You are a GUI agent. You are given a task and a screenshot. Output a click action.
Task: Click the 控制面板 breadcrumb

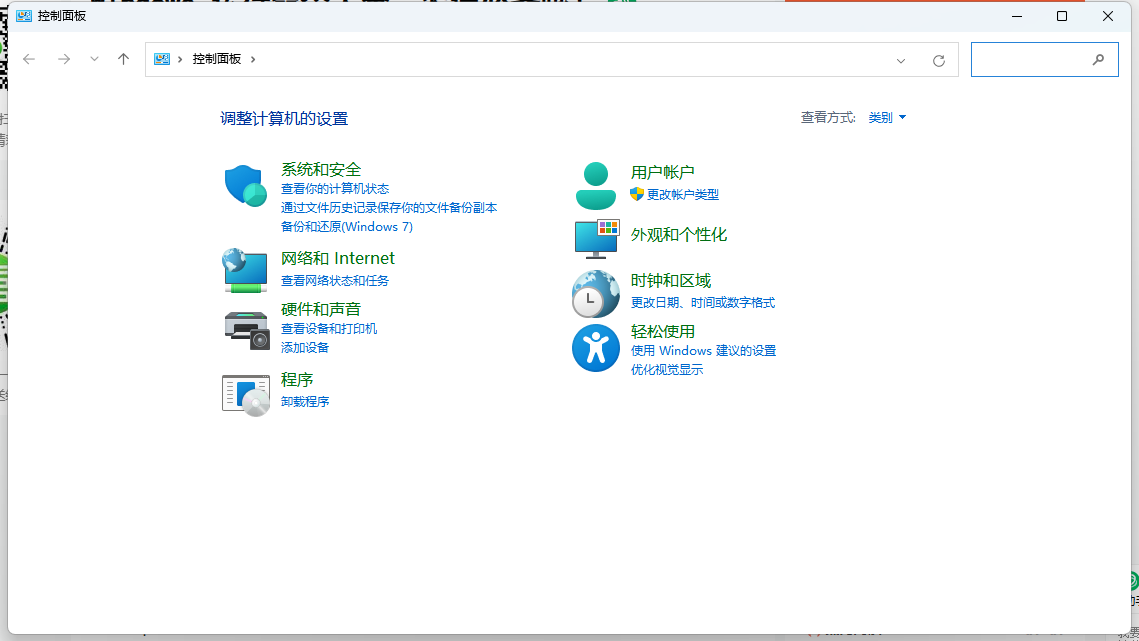(216, 60)
